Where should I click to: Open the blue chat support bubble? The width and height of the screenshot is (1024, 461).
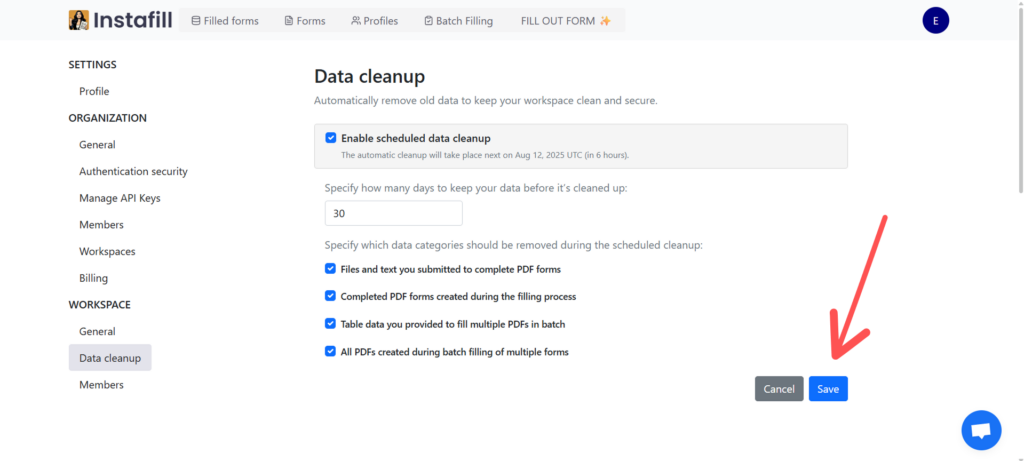[981, 430]
